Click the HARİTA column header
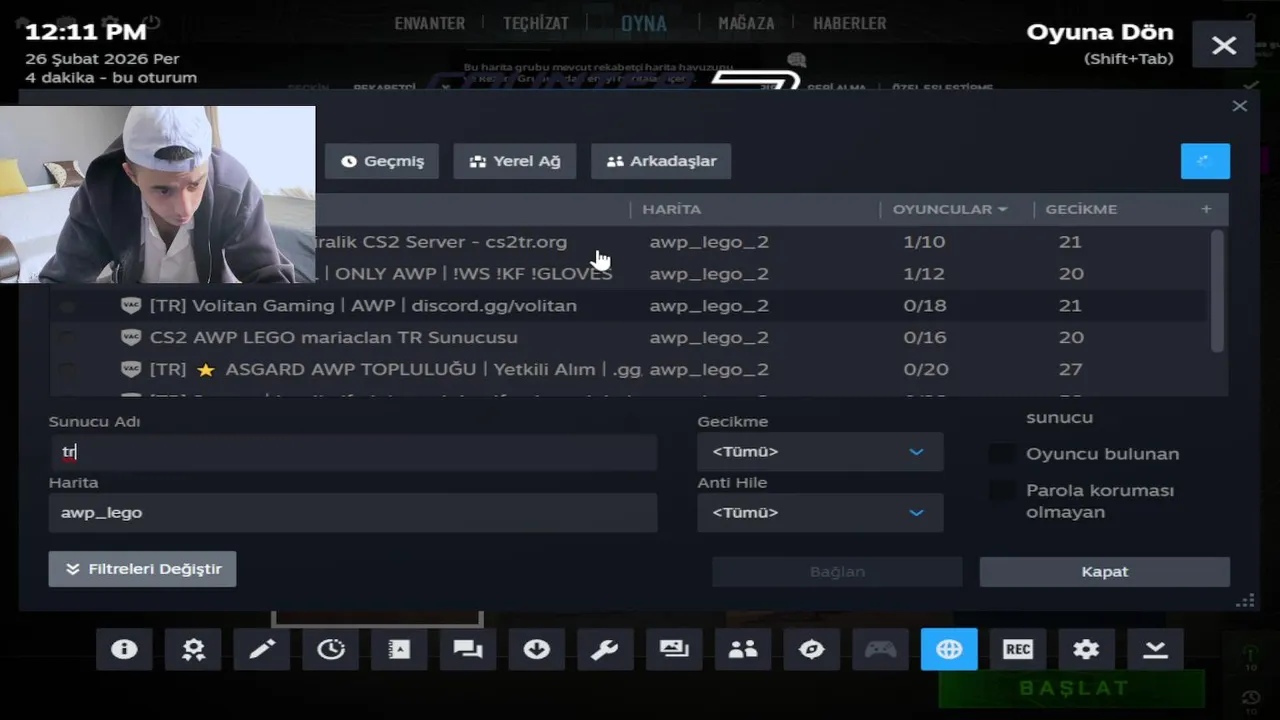Screen dimensions: 1280x720 click(672, 209)
